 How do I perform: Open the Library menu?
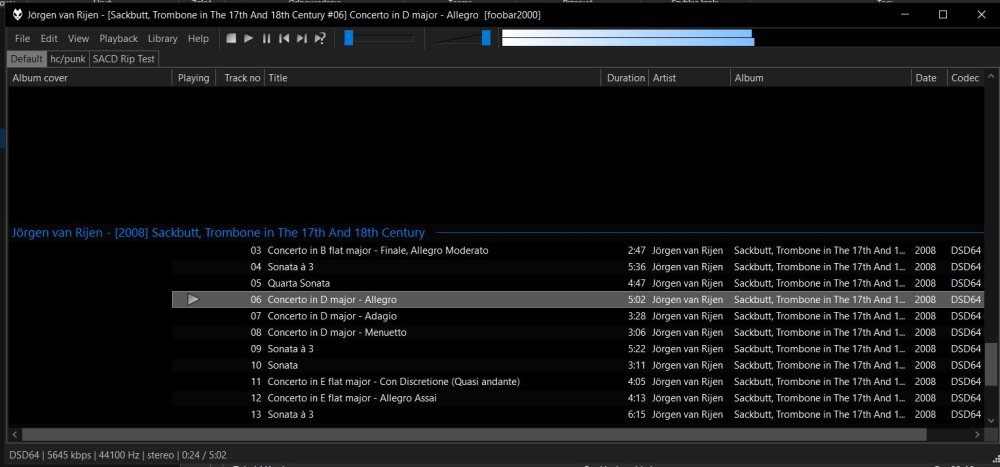[x=162, y=38]
